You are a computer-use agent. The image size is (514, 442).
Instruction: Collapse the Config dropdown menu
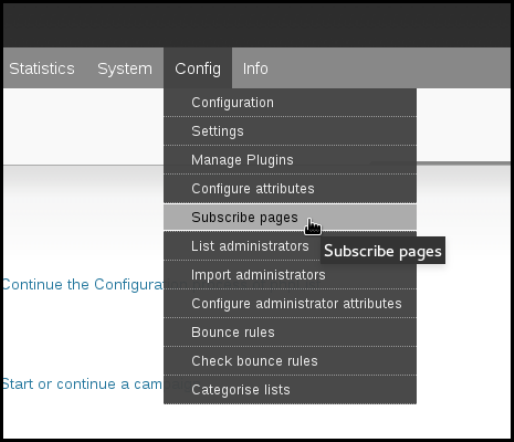click(198, 69)
